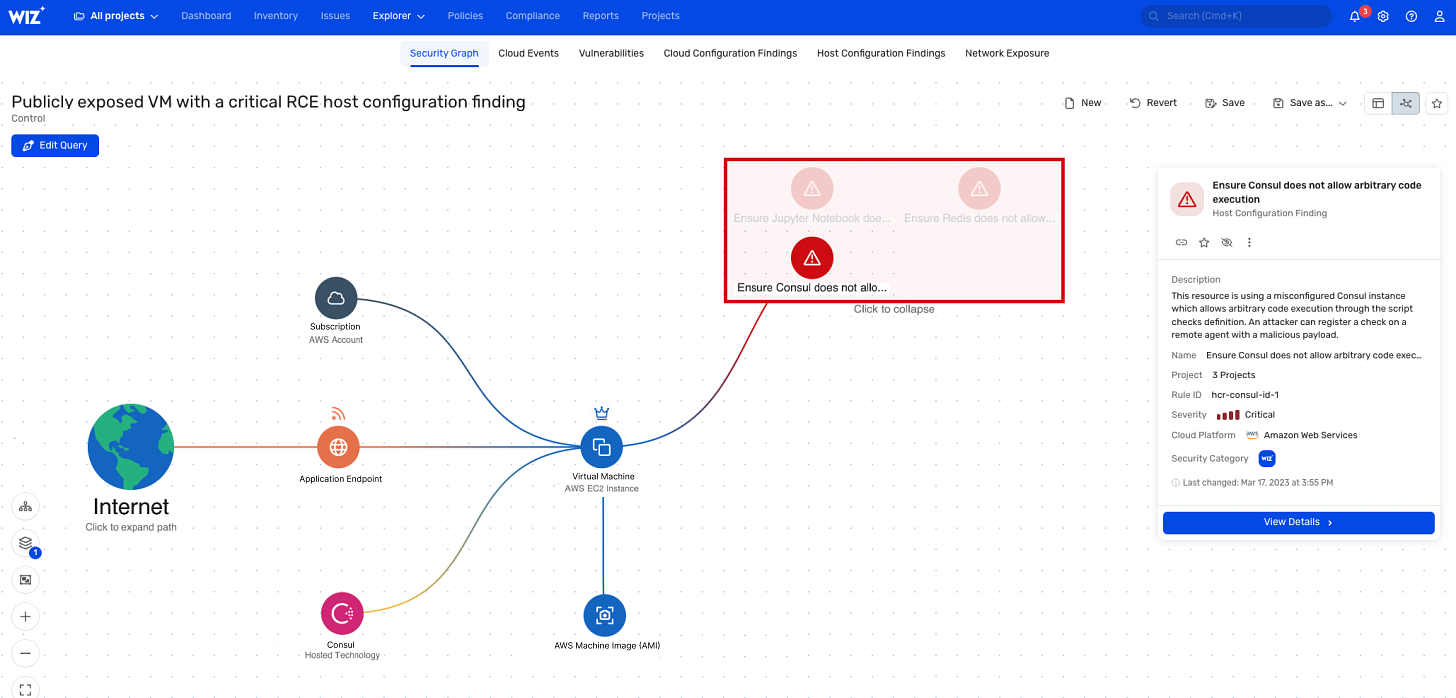This screenshot has width=1456, height=698.
Task: Click the query title text
Action: pyautogui.click(x=268, y=102)
